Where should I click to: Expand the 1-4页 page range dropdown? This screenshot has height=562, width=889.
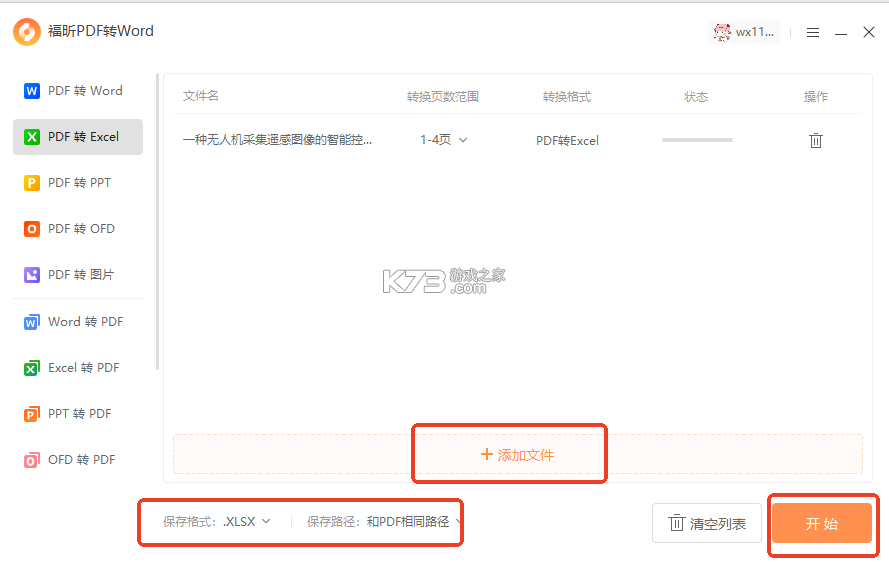tap(443, 140)
